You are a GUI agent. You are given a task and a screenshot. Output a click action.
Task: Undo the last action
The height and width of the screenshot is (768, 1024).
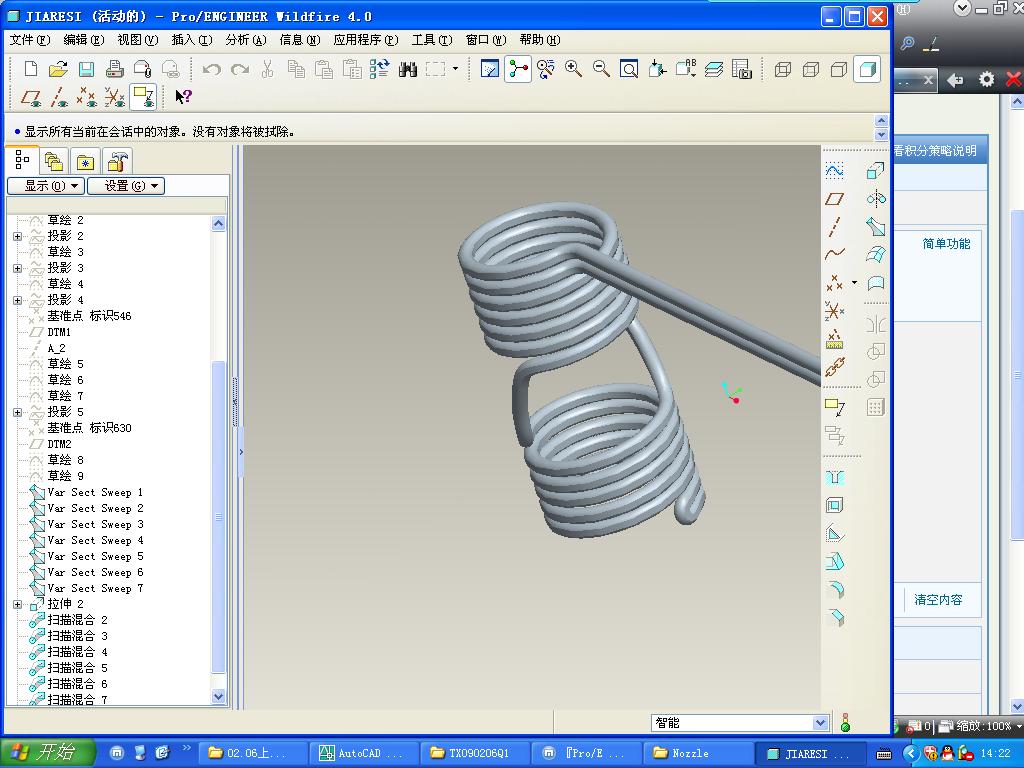211,69
